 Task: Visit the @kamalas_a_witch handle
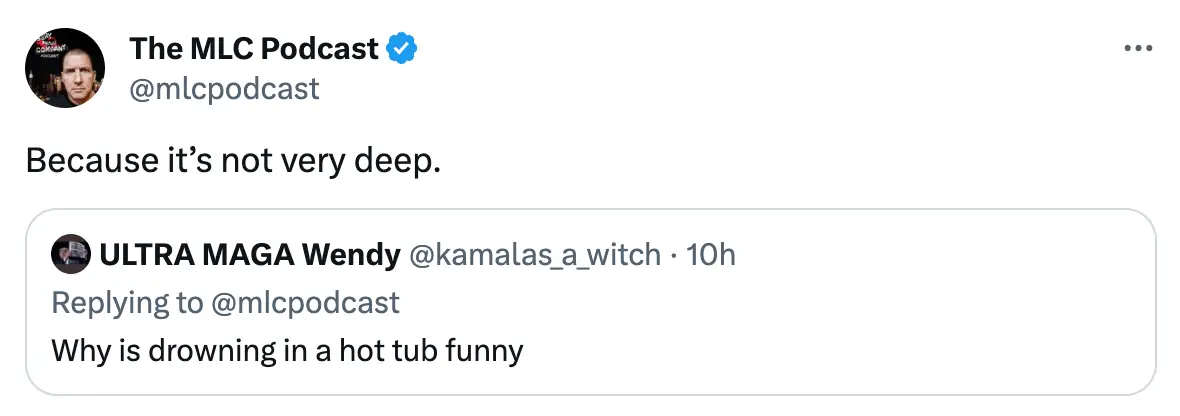[534, 255]
